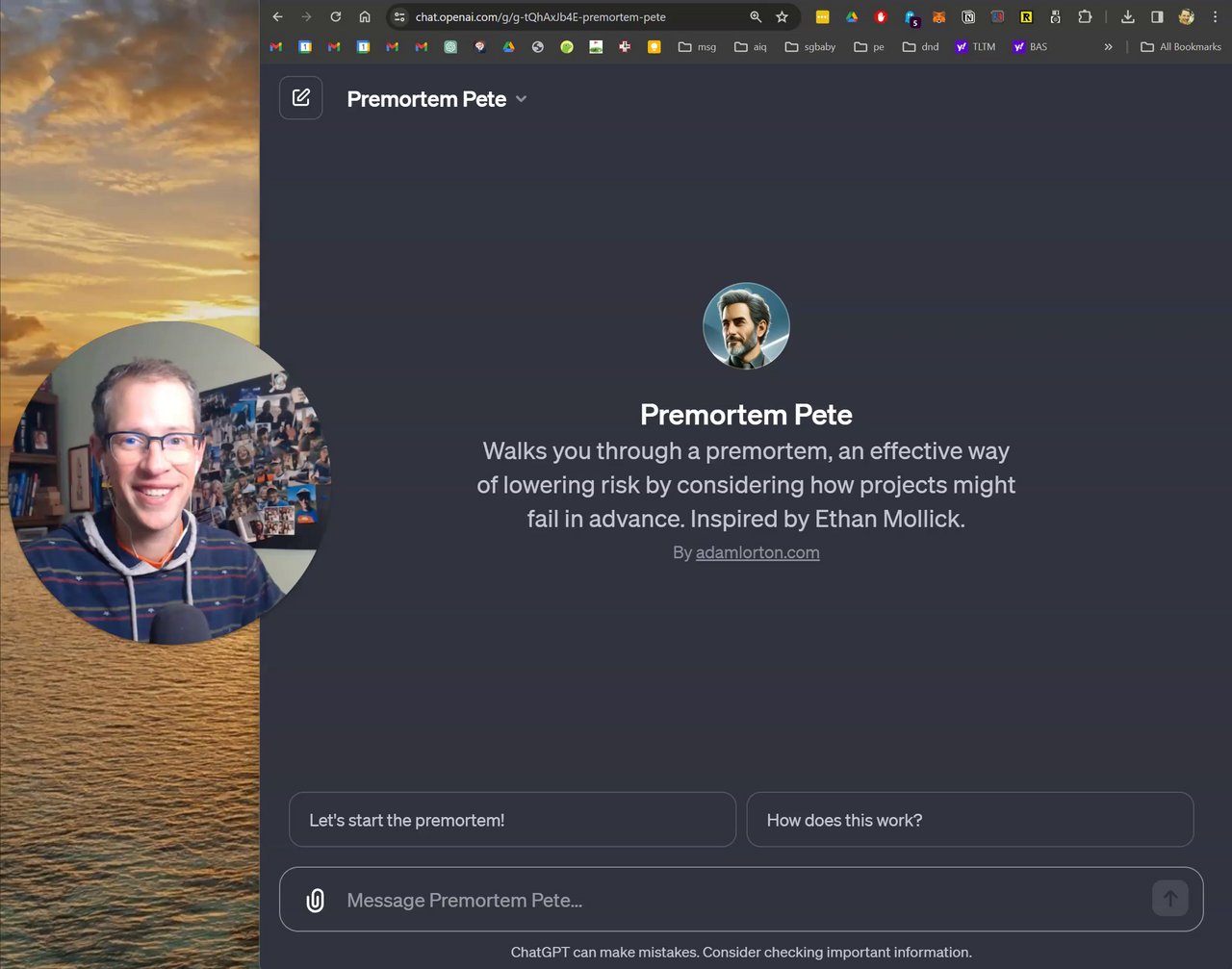Open the TLTM bookmark
The height and width of the screenshot is (969, 1232).
point(975,46)
